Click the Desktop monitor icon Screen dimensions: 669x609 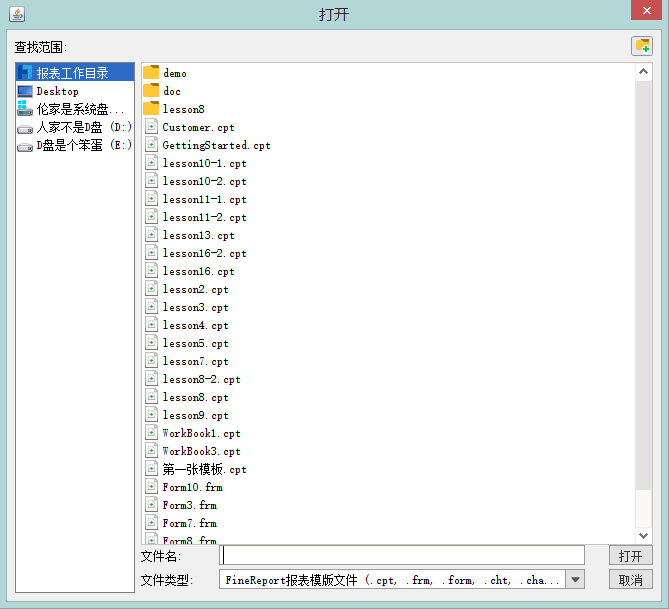(x=25, y=91)
